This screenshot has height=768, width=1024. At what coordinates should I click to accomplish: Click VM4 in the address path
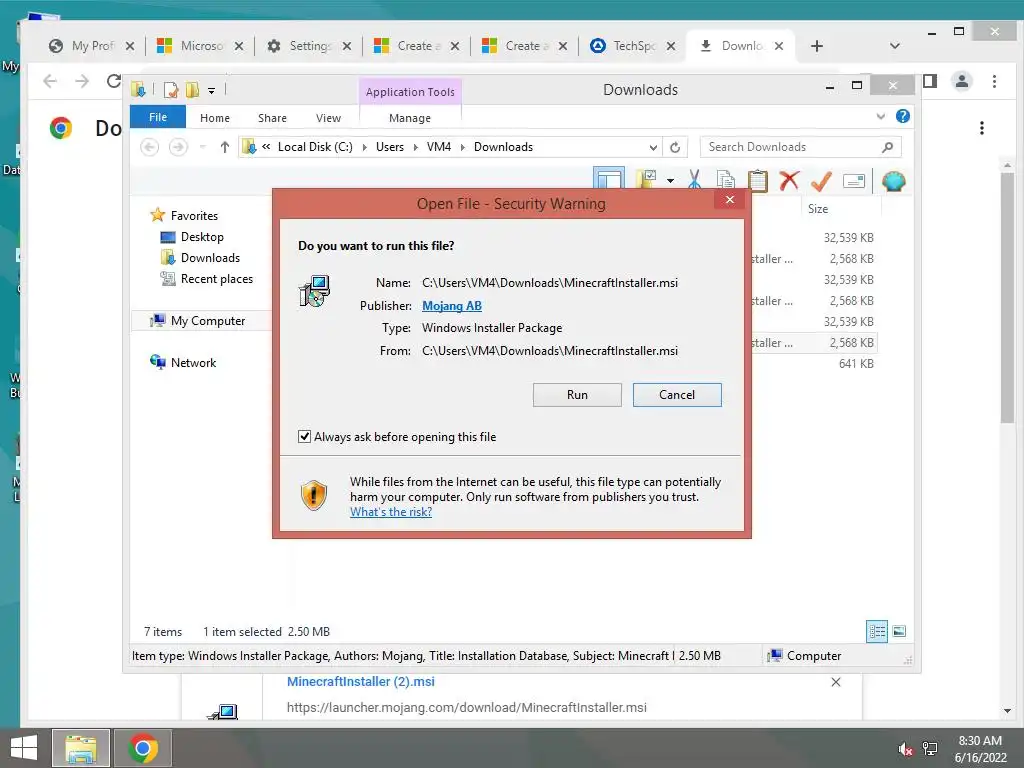[x=439, y=147]
